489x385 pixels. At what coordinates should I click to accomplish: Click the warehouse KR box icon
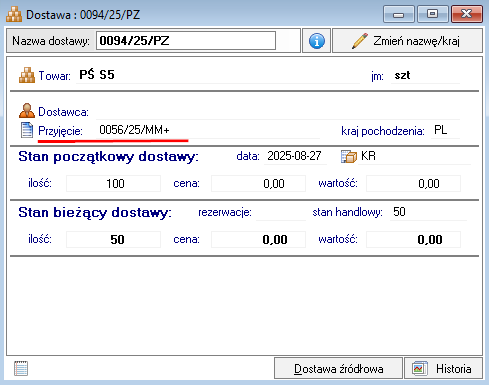pyautogui.click(x=349, y=156)
